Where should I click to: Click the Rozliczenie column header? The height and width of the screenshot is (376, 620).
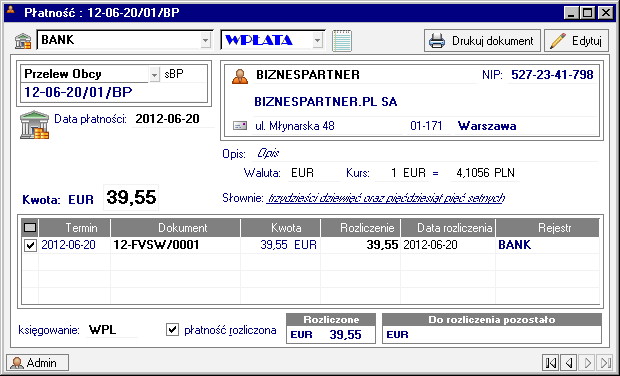[x=360, y=228]
